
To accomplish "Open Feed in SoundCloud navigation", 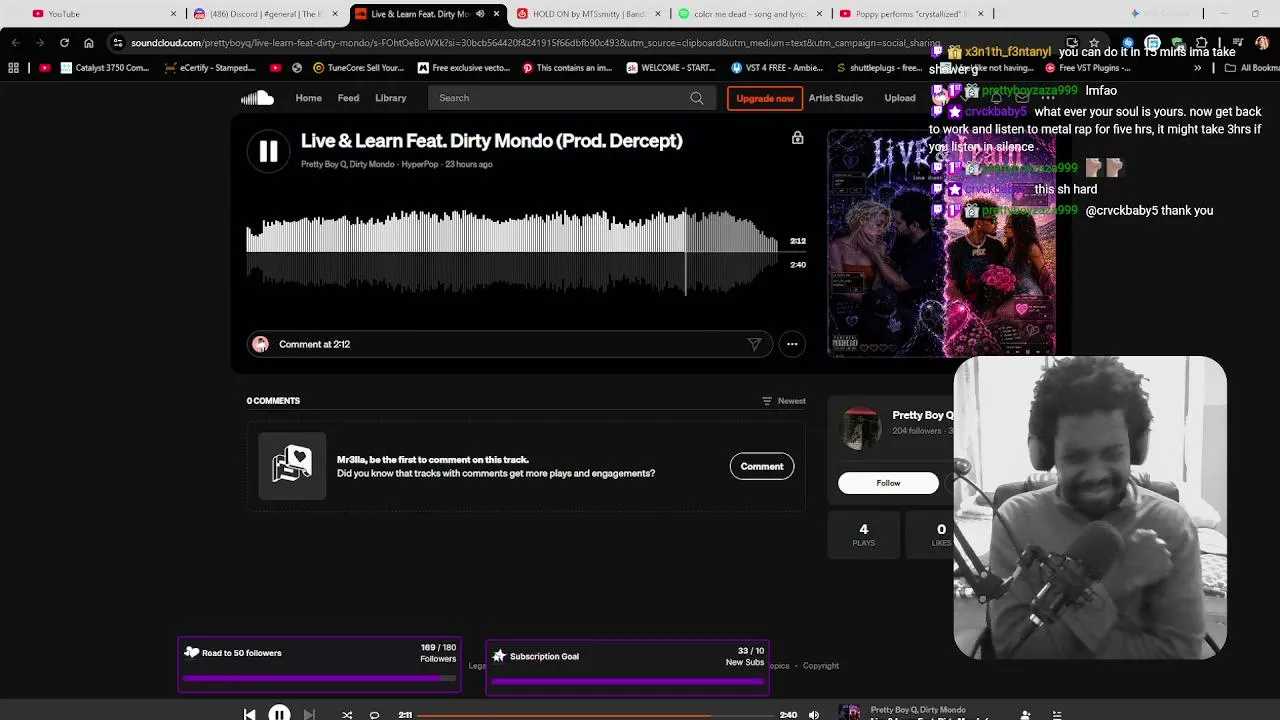I will tap(348, 98).
